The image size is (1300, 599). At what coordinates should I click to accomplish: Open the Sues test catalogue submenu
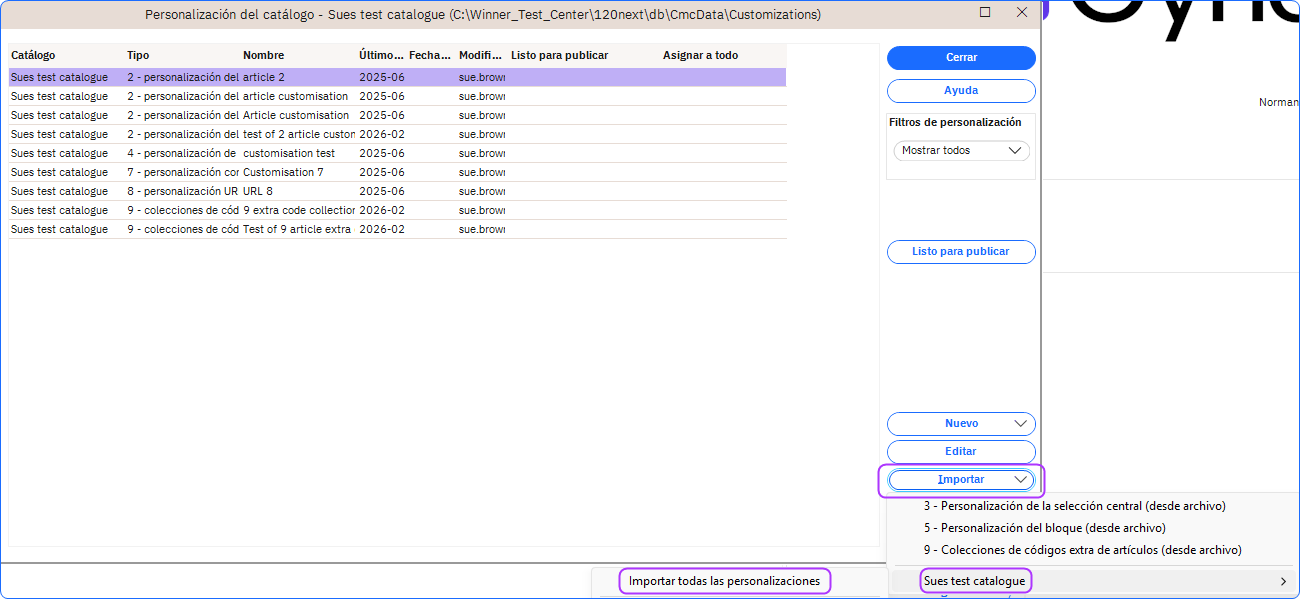click(x=974, y=581)
